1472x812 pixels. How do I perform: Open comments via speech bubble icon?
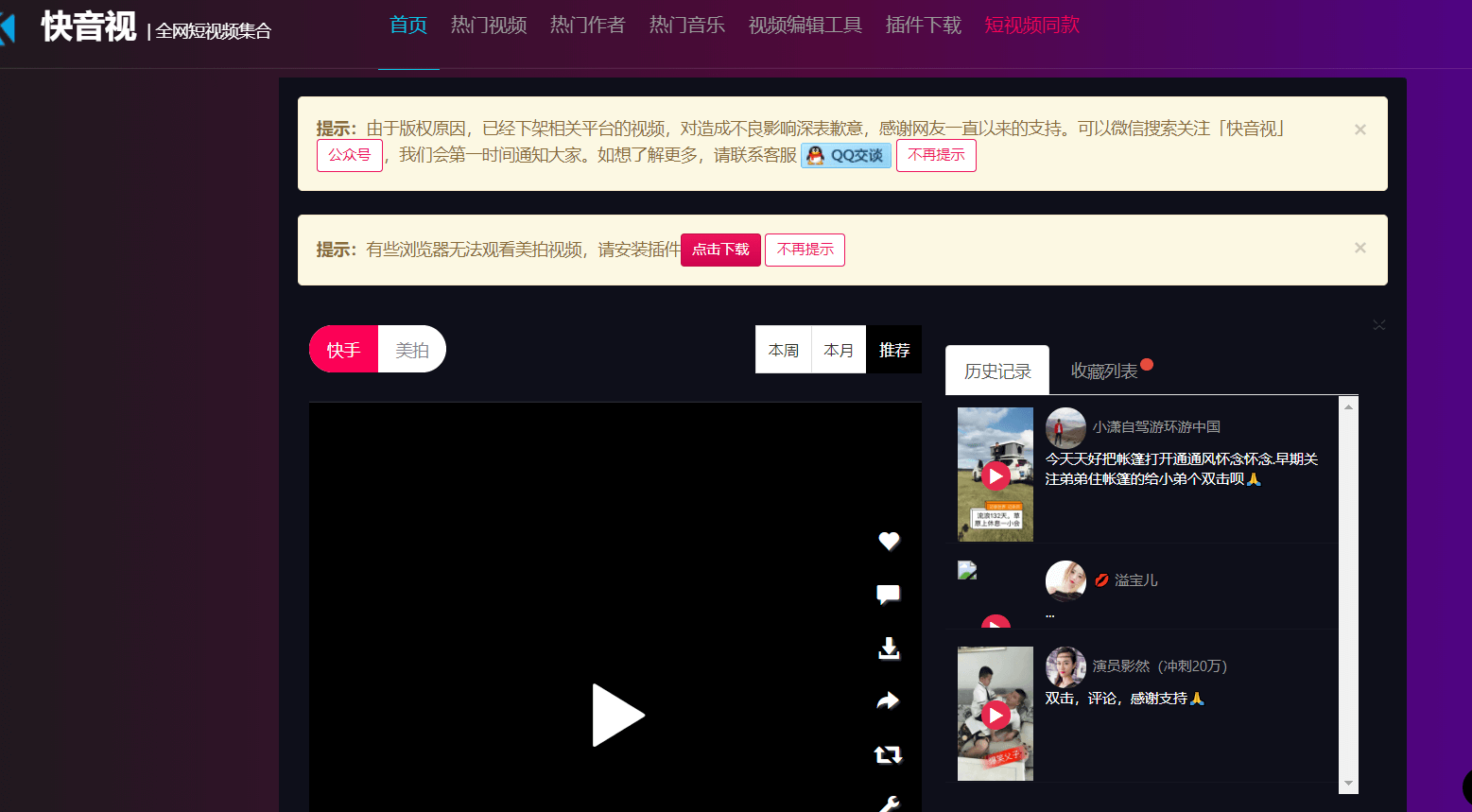888,595
